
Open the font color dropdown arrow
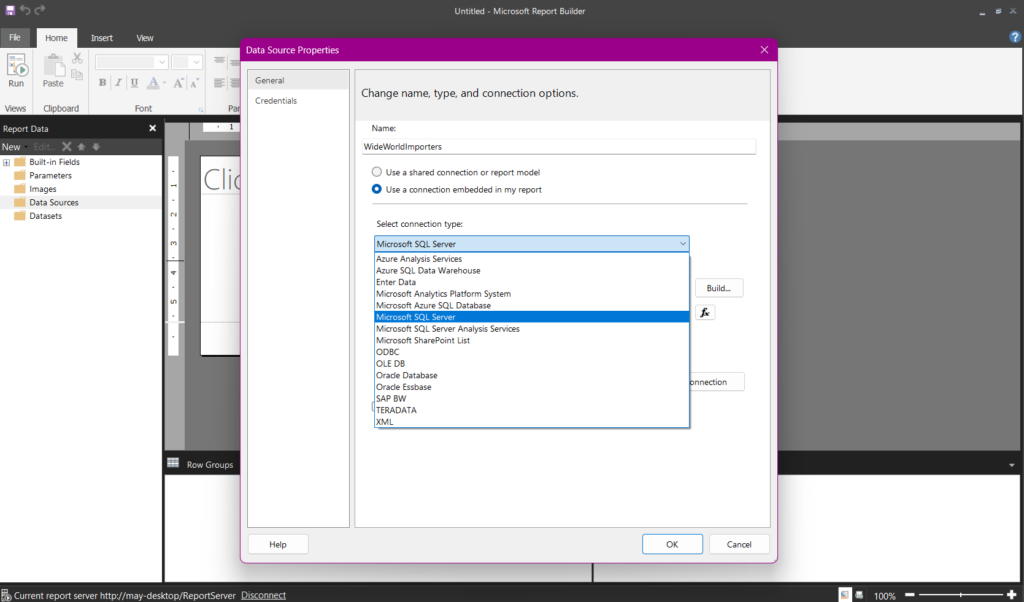(x=164, y=83)
